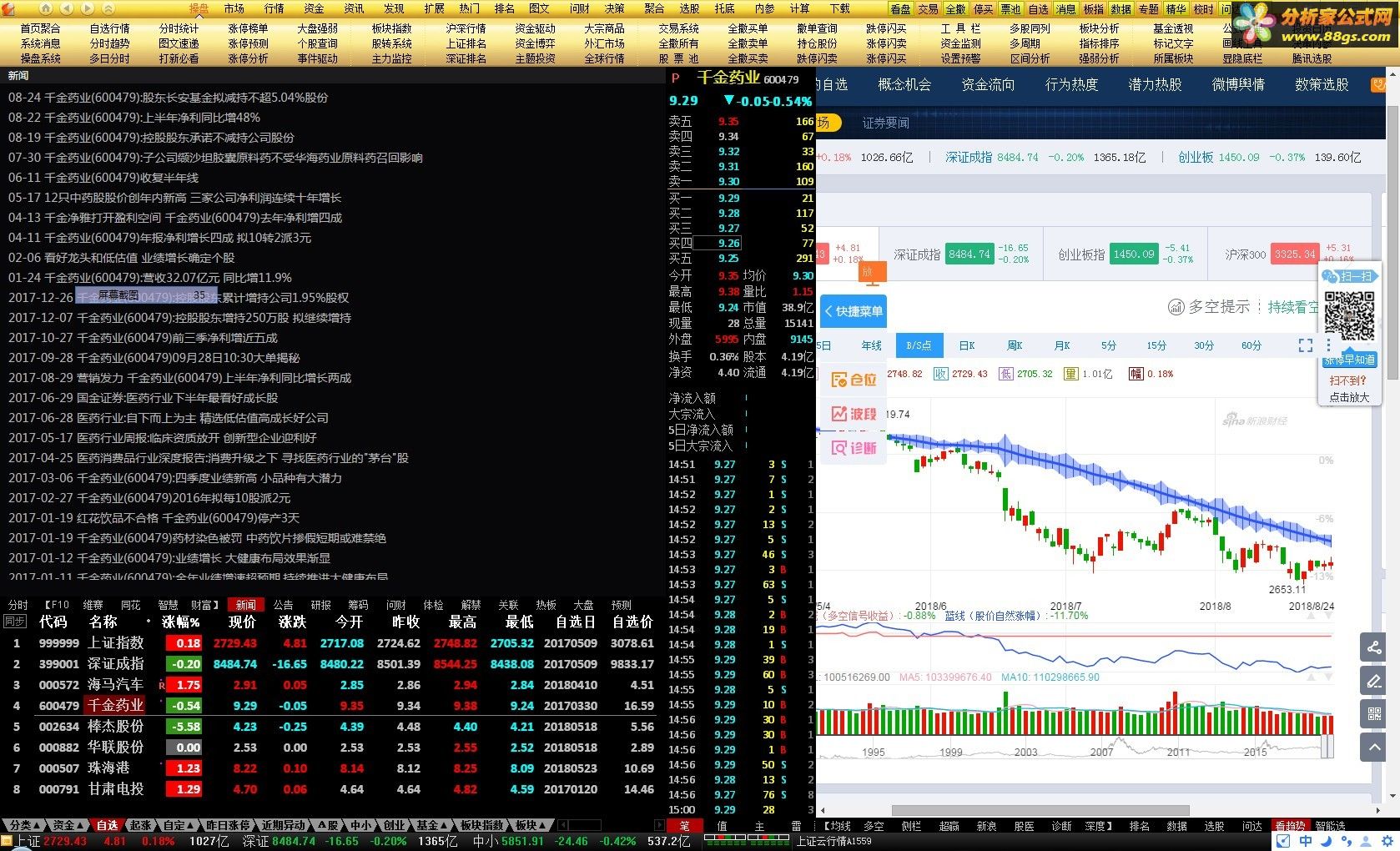Select the B/S点 chart mode
Image resolution: width=1400 pixels, height=851 pixels.
click(919, 345)
